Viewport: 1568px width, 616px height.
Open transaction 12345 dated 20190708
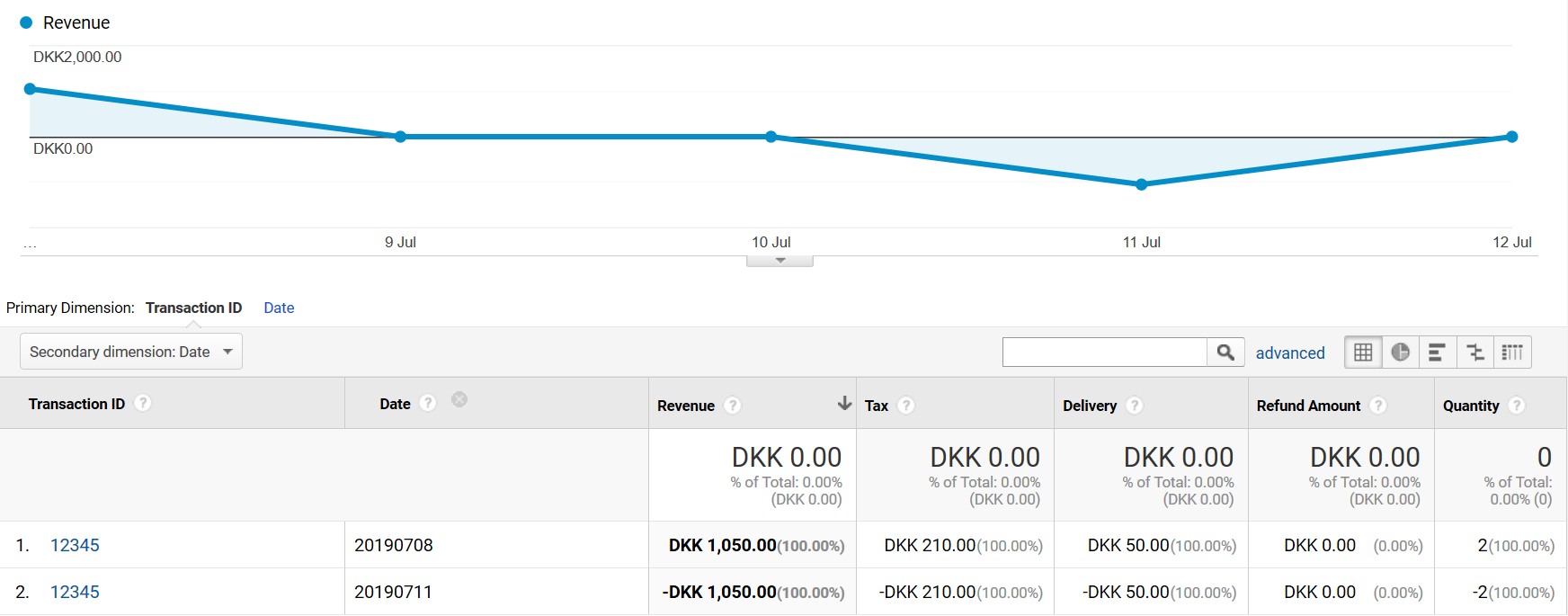[75, 545]
